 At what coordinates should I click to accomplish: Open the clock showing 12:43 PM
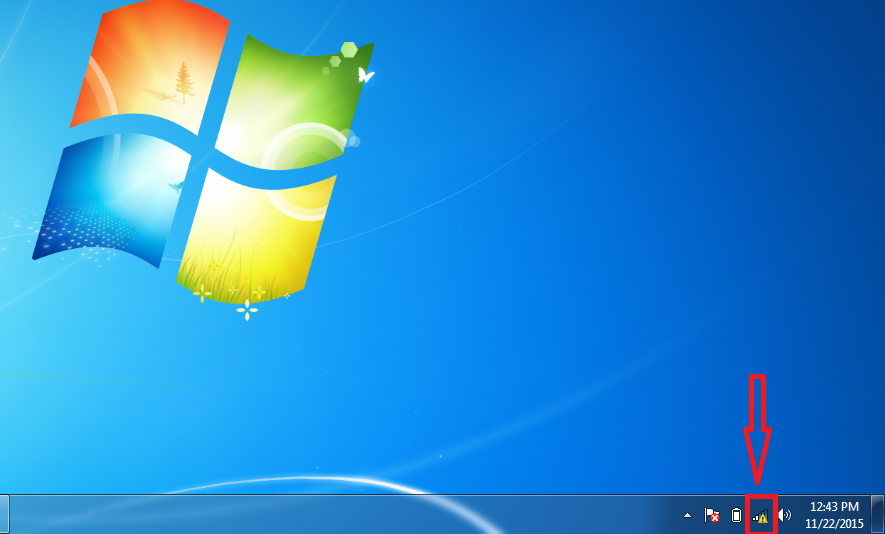click(x=834, y=515)
